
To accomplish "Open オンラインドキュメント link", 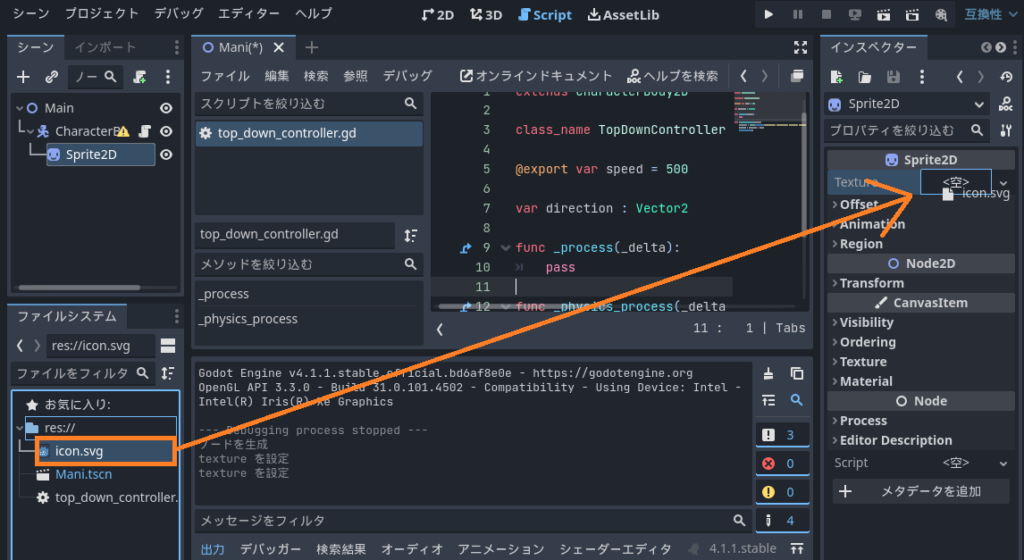I will pyautogui.click(x=536, y=76).
